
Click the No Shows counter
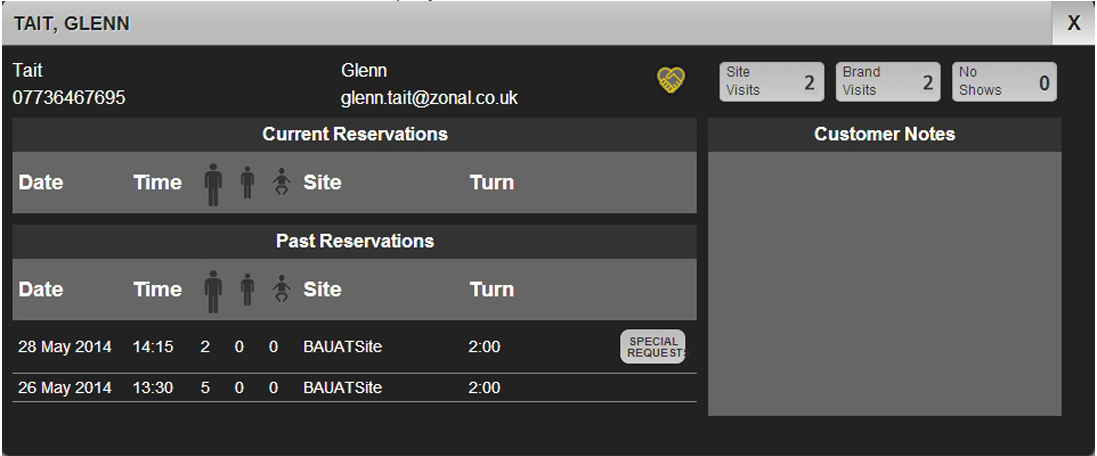(x=1004, y=82)
